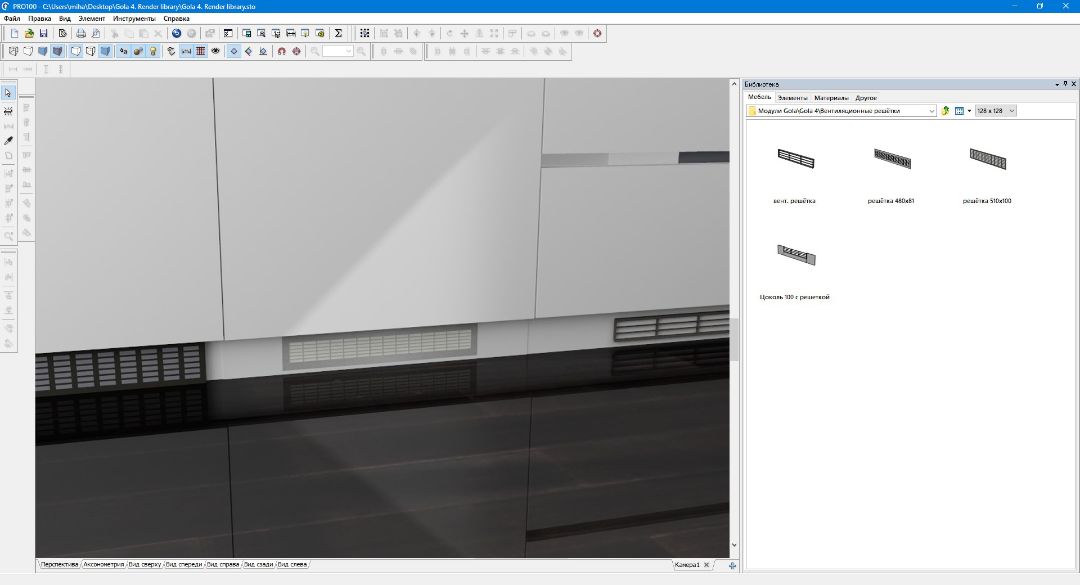1080x585 pixels.
Task: Switch to the Материалы library tab
Action: coord(830,98)
